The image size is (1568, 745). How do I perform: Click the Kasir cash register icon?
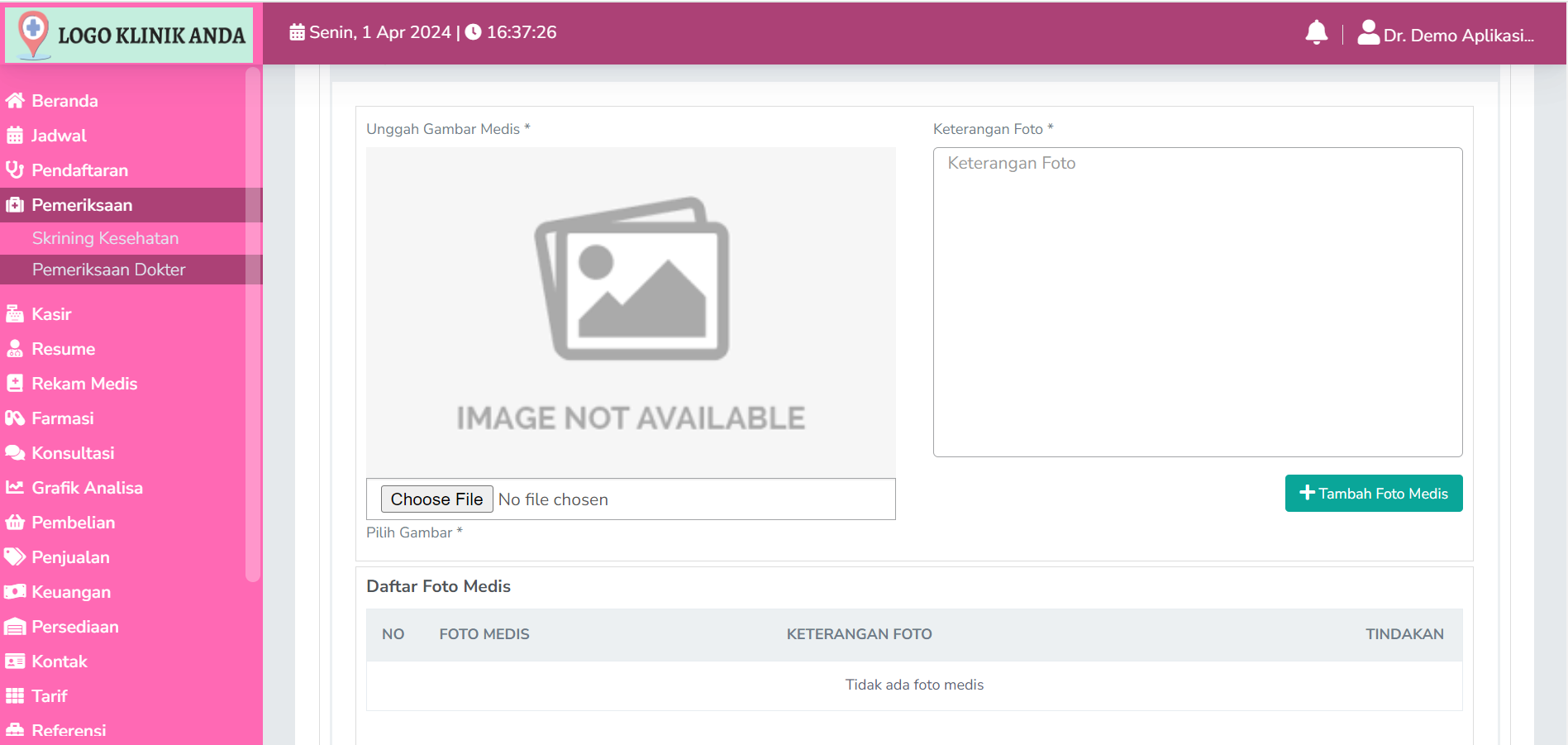coord(14,314)
